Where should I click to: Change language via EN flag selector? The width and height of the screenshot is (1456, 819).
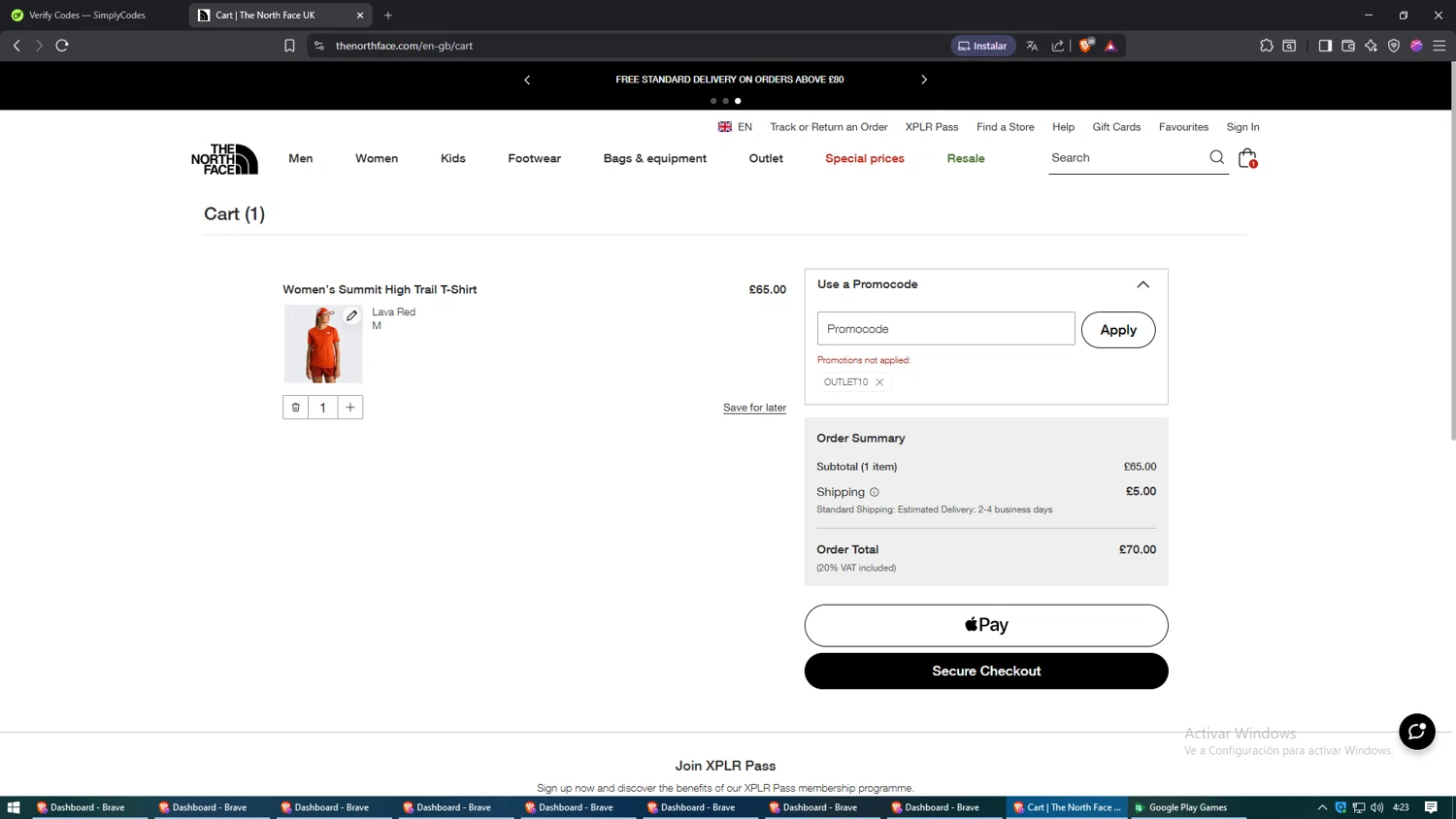pyautogui.click(x=735, y=127)
